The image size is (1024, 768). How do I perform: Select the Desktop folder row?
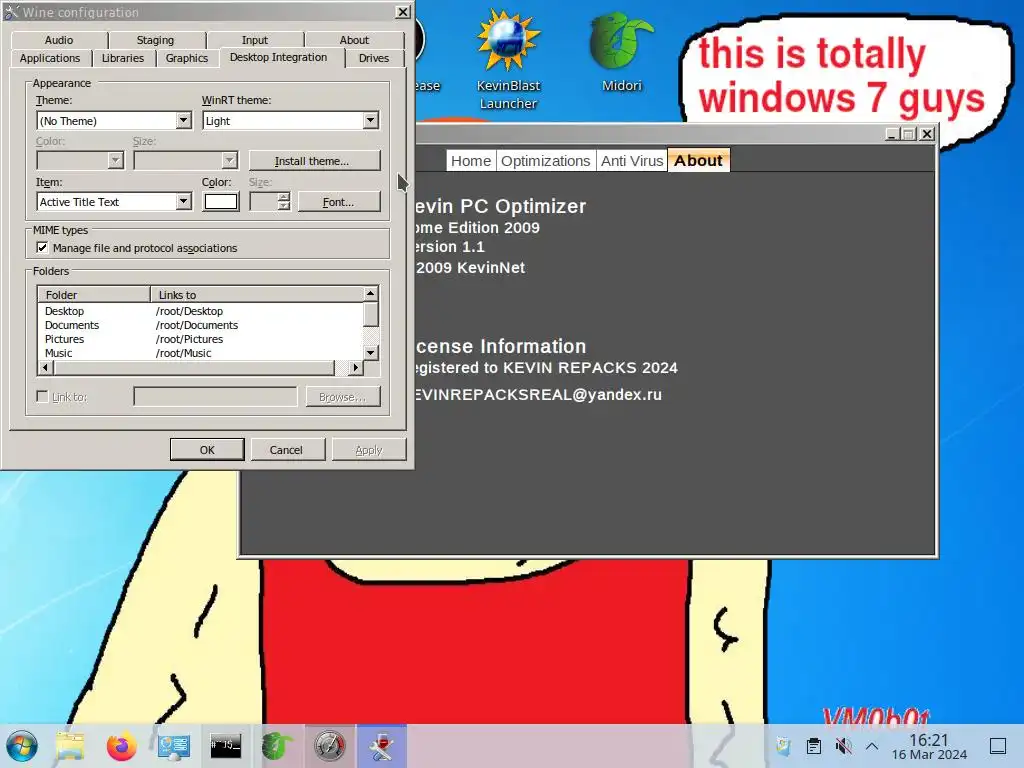(199, 311)
